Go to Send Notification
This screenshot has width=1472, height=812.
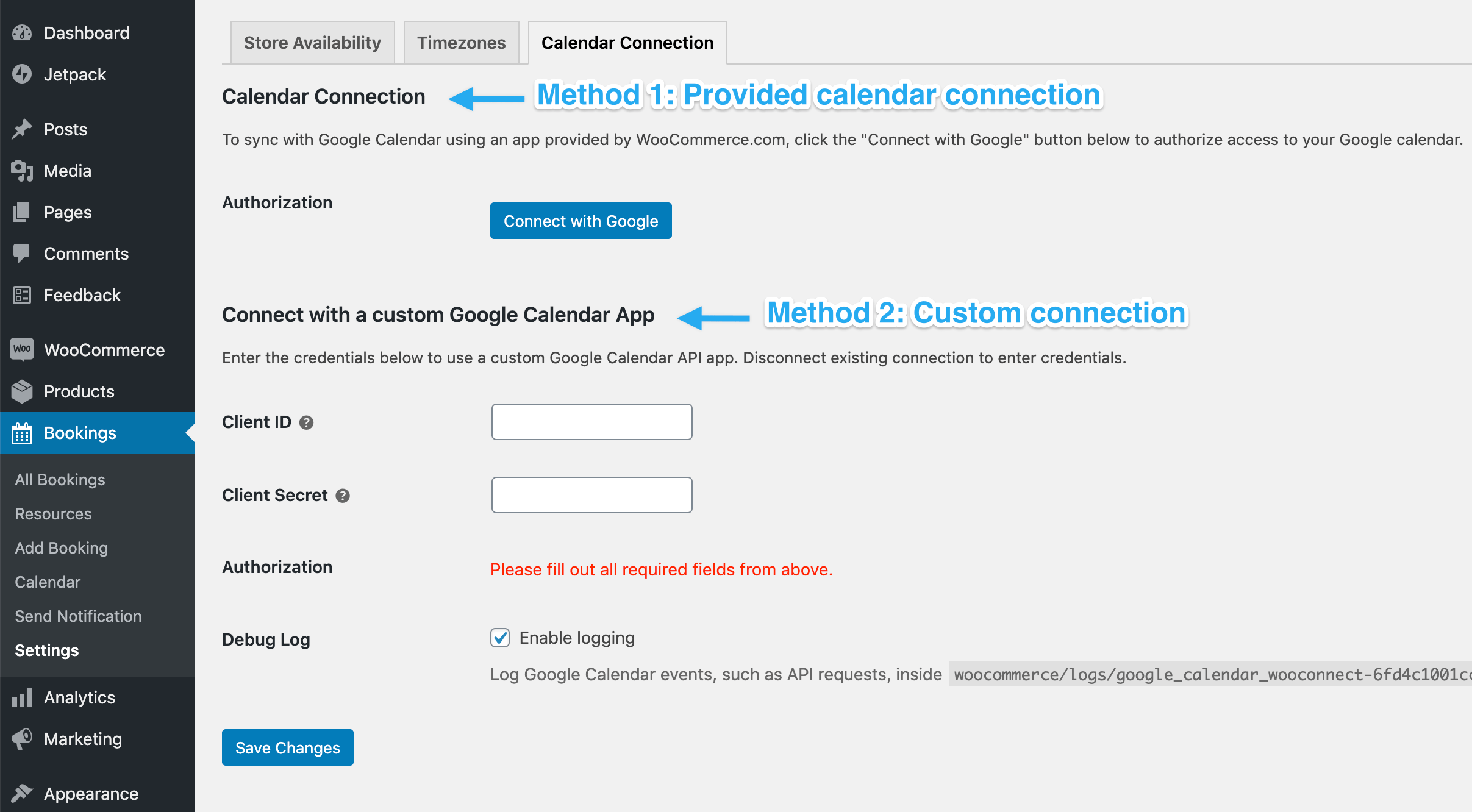(77, 616)
